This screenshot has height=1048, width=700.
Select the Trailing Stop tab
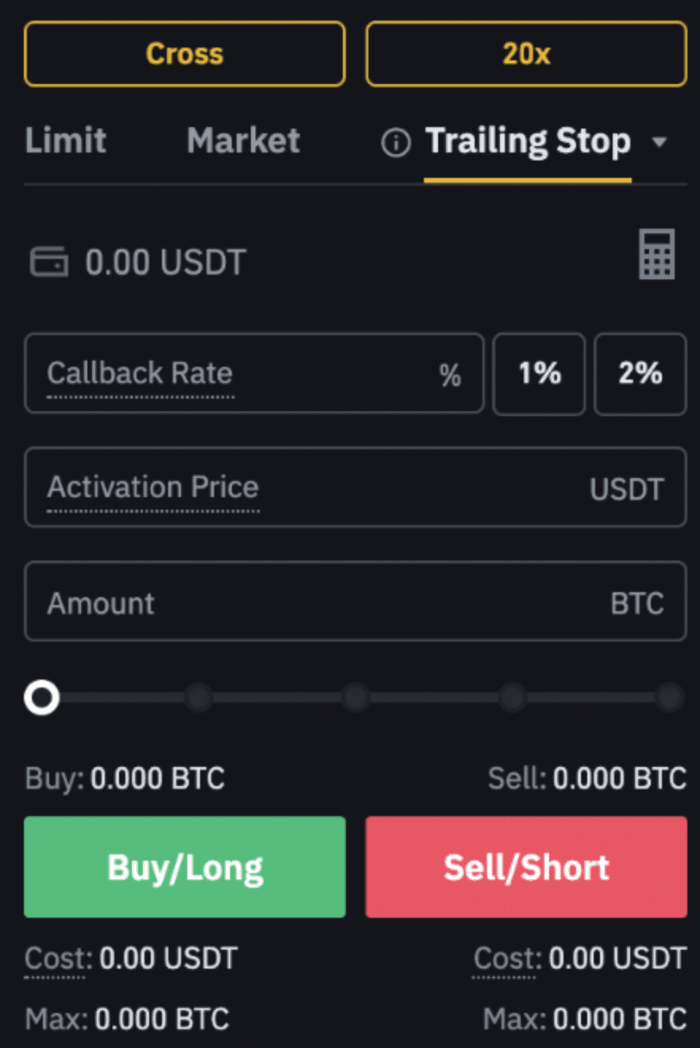(528, 142)
